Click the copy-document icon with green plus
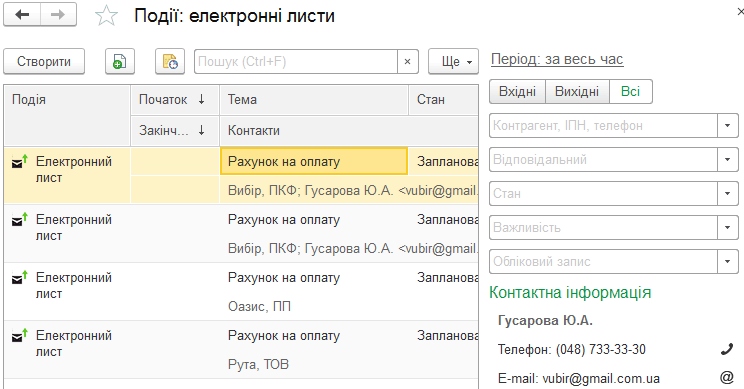The image size is (744, 389). point(120,62)
